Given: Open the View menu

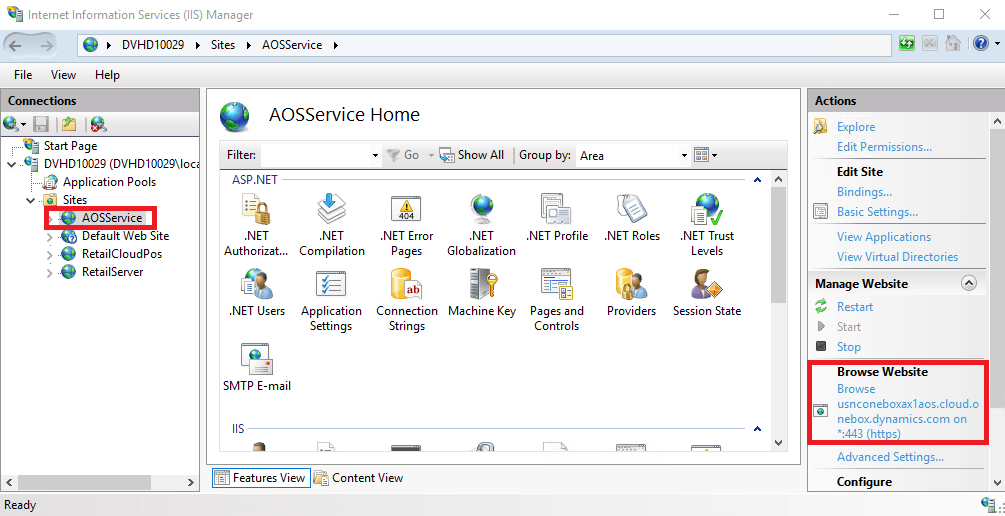Looking at the screenshot, I should tap(63, 75).
